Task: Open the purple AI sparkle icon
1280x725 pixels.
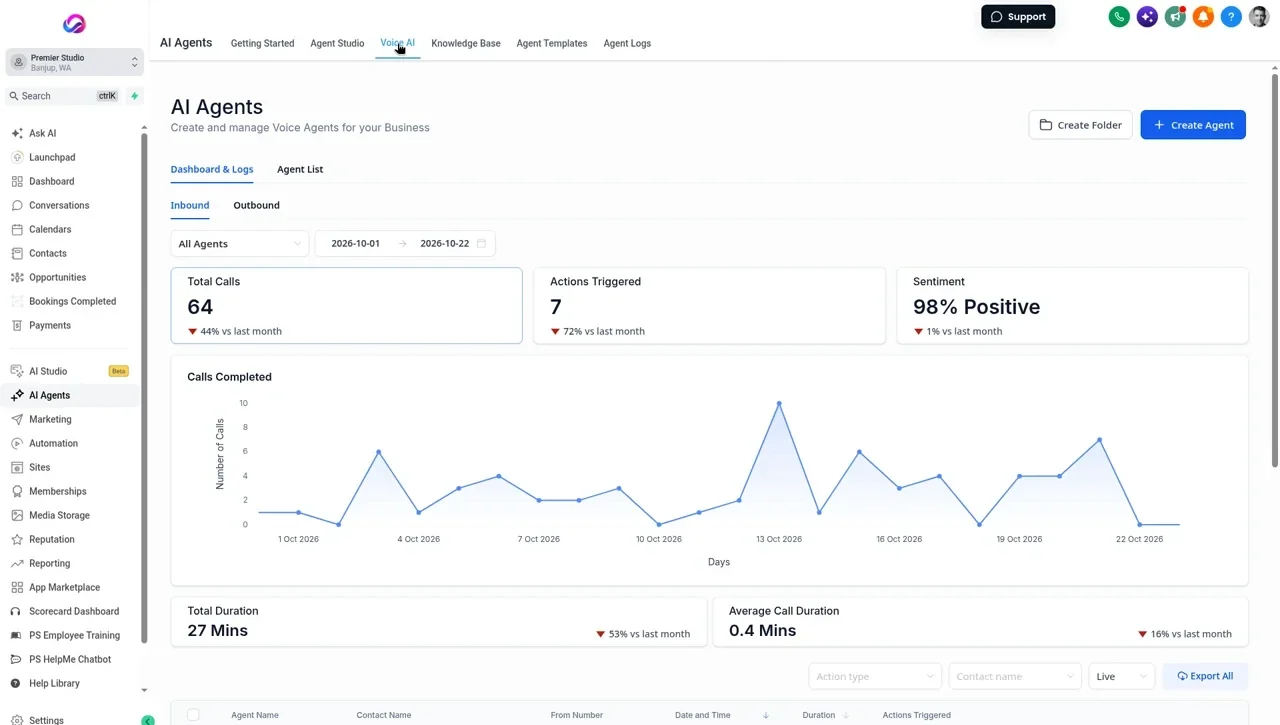Action: coord(1147,17)
